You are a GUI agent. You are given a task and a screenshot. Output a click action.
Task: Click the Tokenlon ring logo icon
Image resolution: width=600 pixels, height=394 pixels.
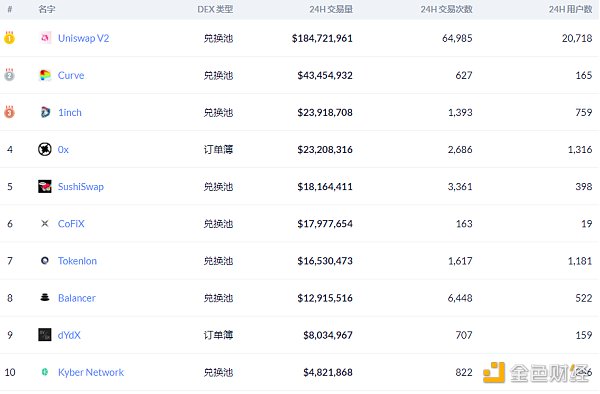(x=45, y=260)
